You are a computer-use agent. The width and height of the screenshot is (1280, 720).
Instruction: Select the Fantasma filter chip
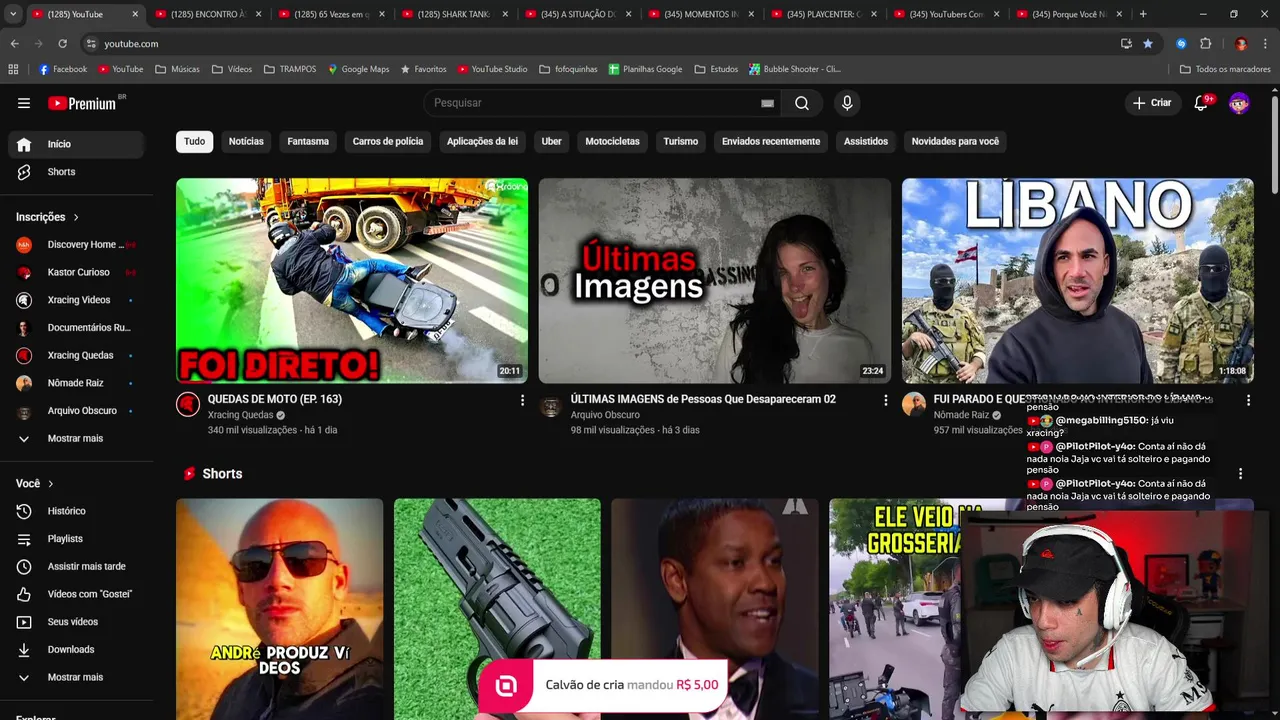(x=308, y=141)
